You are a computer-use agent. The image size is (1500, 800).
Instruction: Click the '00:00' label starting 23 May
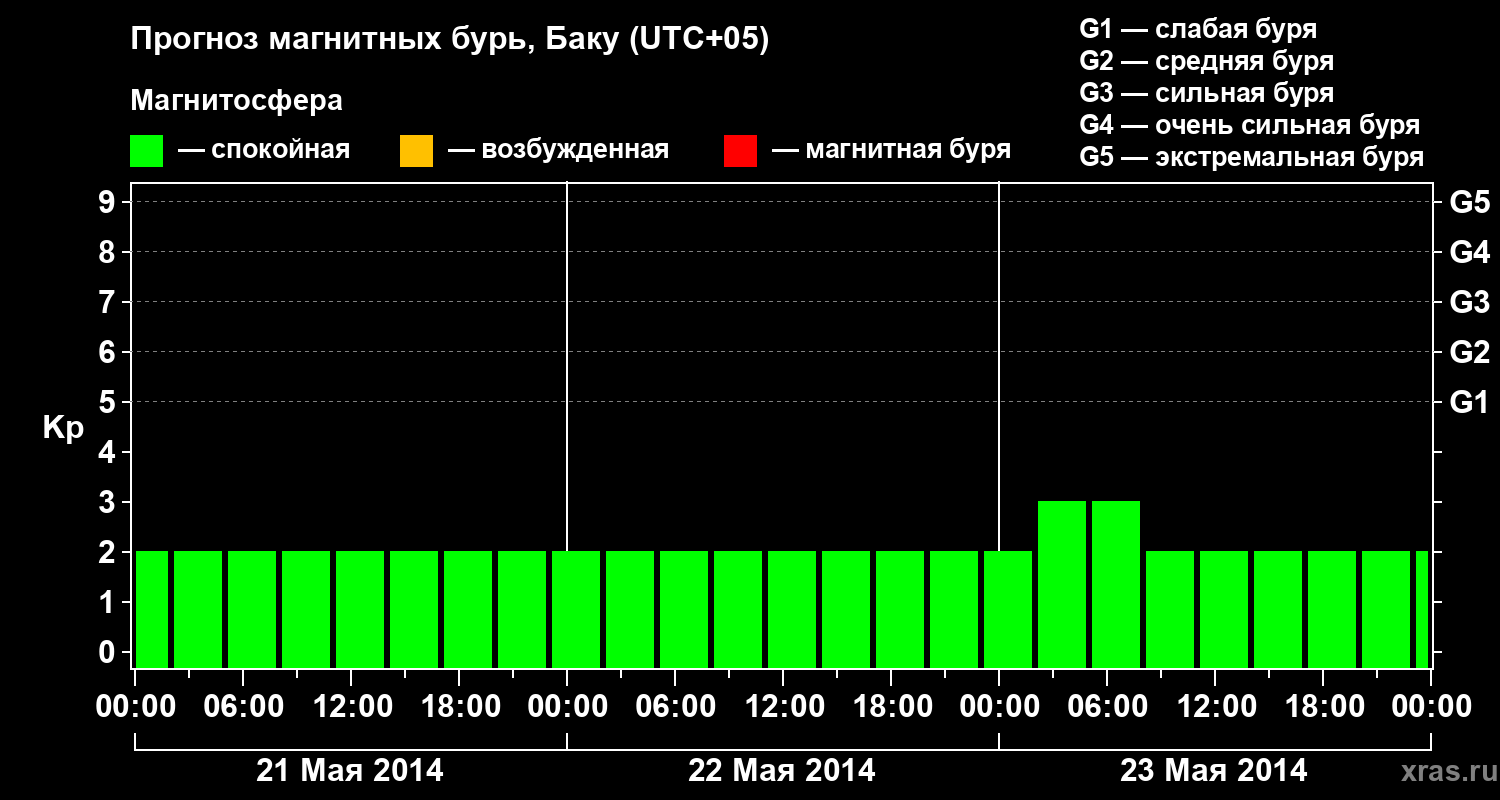1000,707
